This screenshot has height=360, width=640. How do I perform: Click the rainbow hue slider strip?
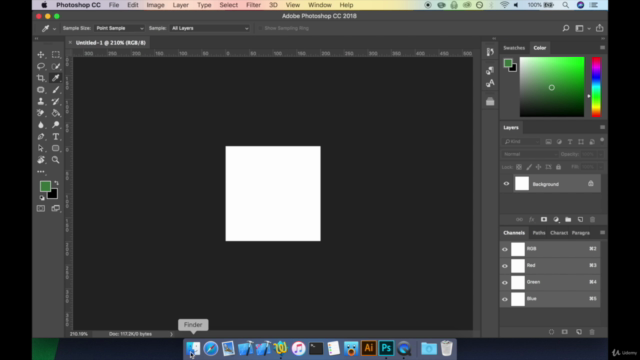596,87
